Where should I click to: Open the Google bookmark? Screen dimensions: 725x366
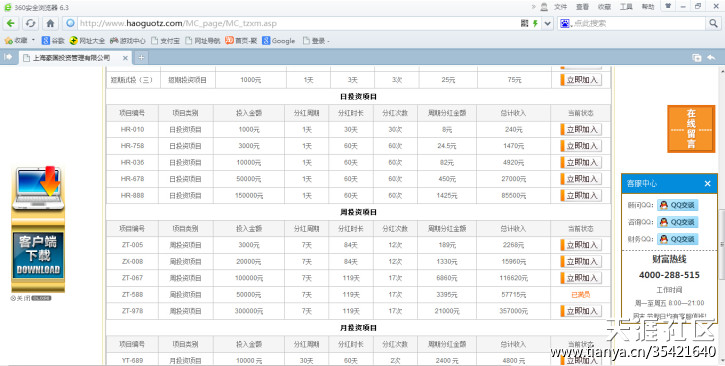279,41
